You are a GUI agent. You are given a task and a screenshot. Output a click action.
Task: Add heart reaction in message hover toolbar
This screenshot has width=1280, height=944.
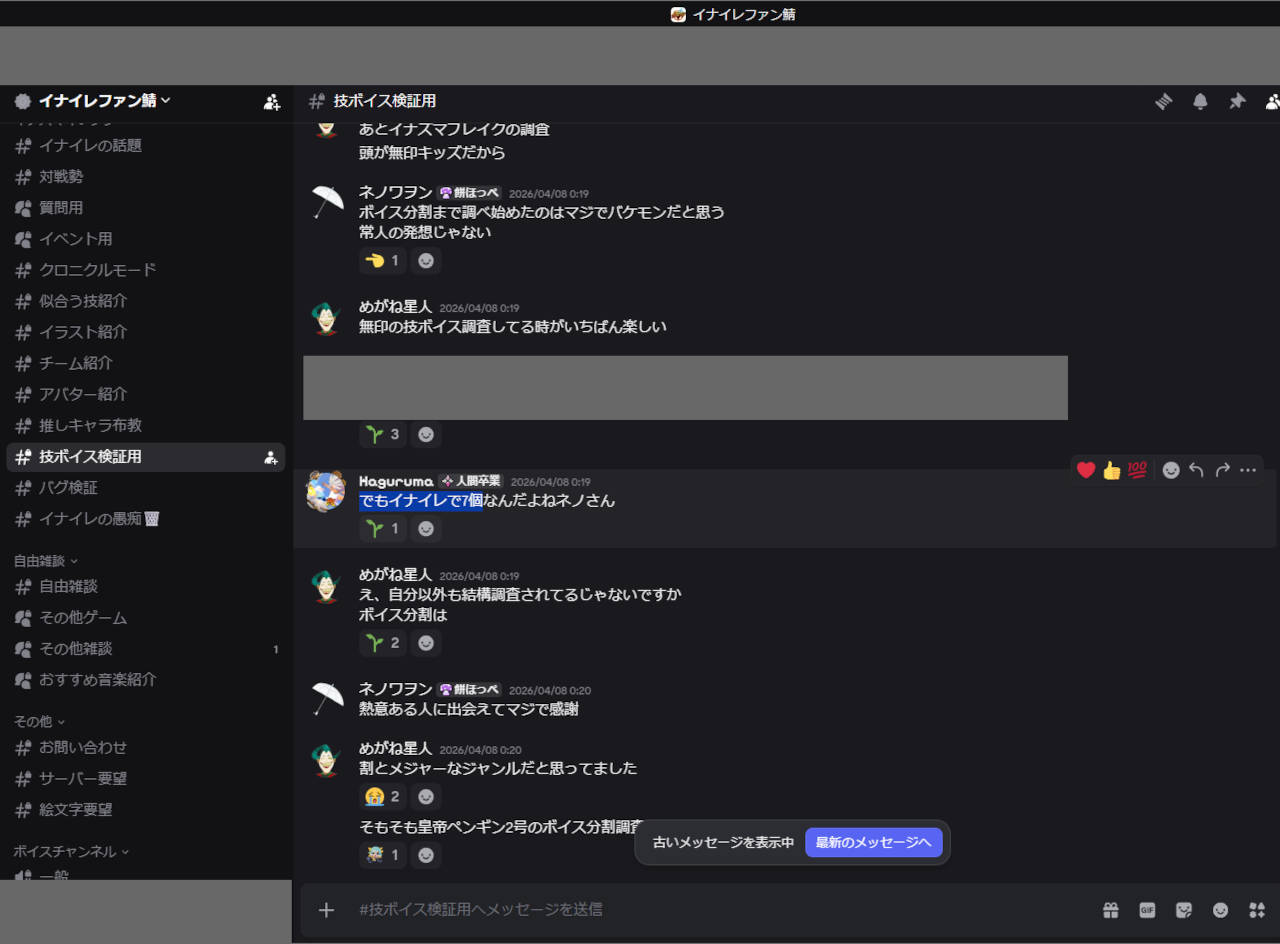(x=1086, y=470)
